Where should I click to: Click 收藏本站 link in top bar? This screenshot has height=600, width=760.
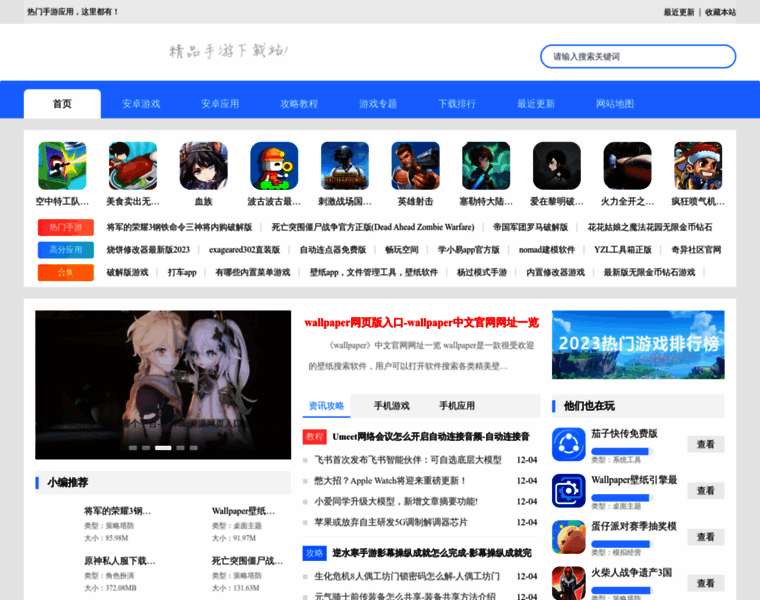(720, 12)
